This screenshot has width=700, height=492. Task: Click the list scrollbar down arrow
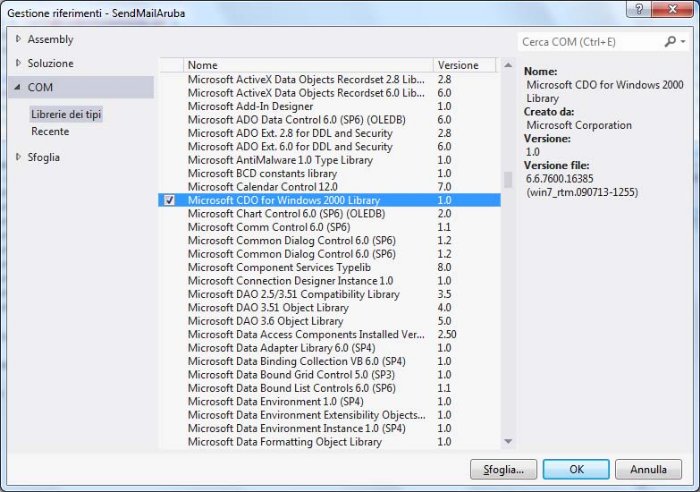coord(508,441)
